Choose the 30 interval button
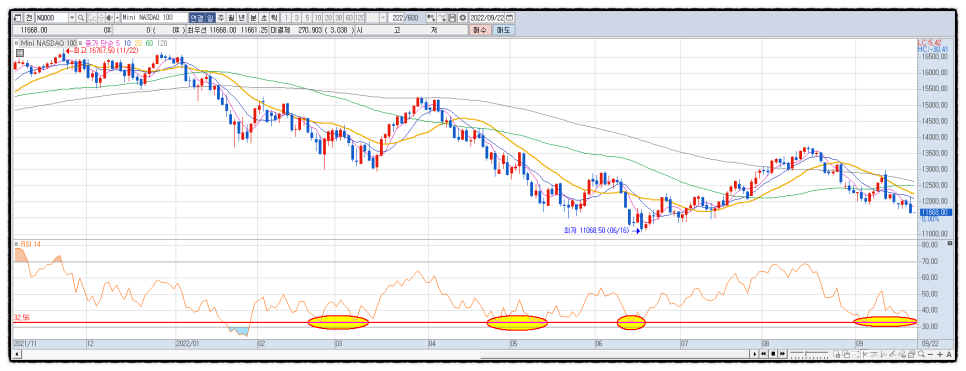Viewport: 966px width, 371px height. click(x=339, y=17)
